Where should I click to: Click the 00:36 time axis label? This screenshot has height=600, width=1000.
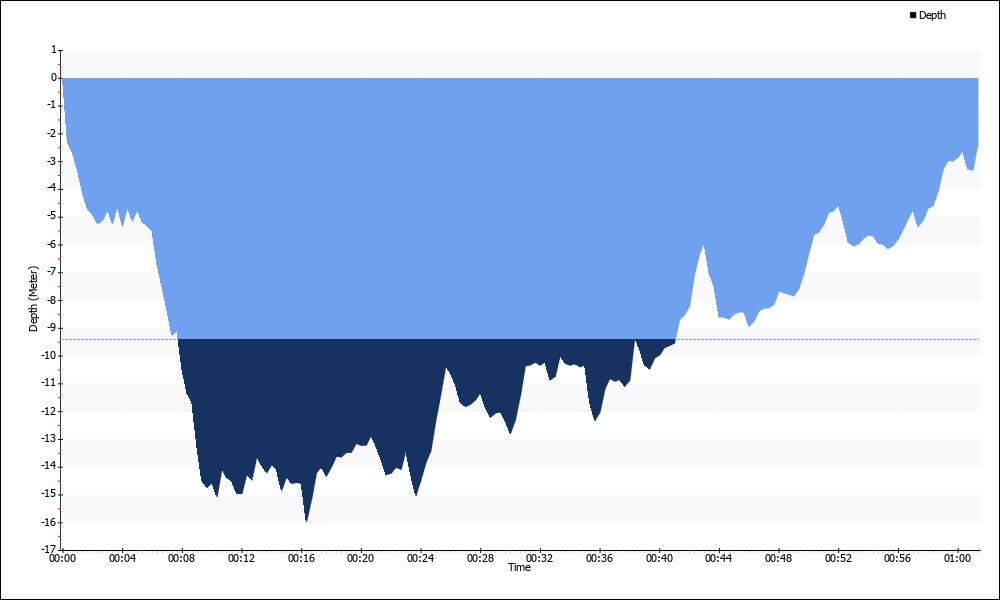[599, 558]
